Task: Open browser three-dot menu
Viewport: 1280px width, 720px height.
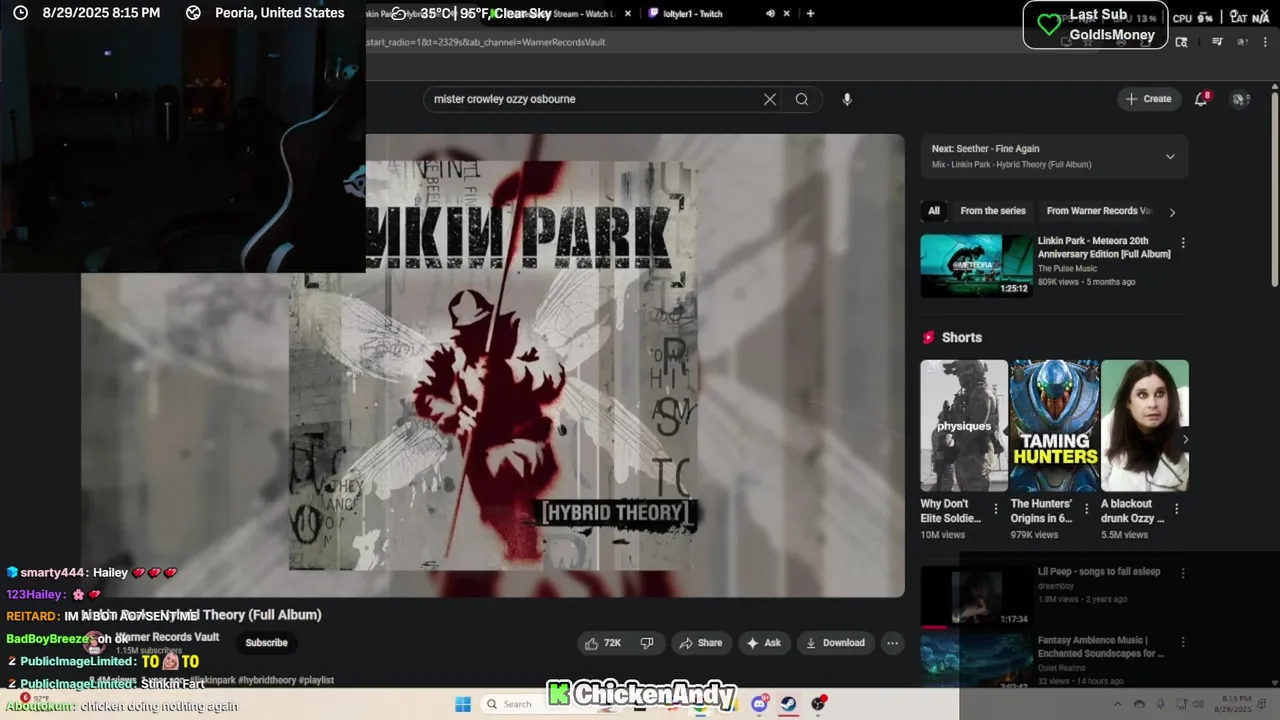Action: click(x=1266, y=42)
